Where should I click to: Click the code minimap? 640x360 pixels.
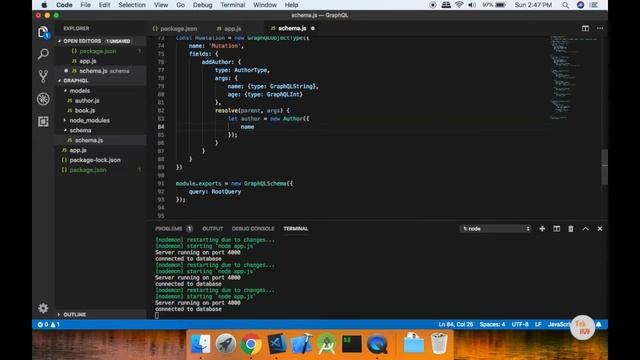tap(573, 78)
